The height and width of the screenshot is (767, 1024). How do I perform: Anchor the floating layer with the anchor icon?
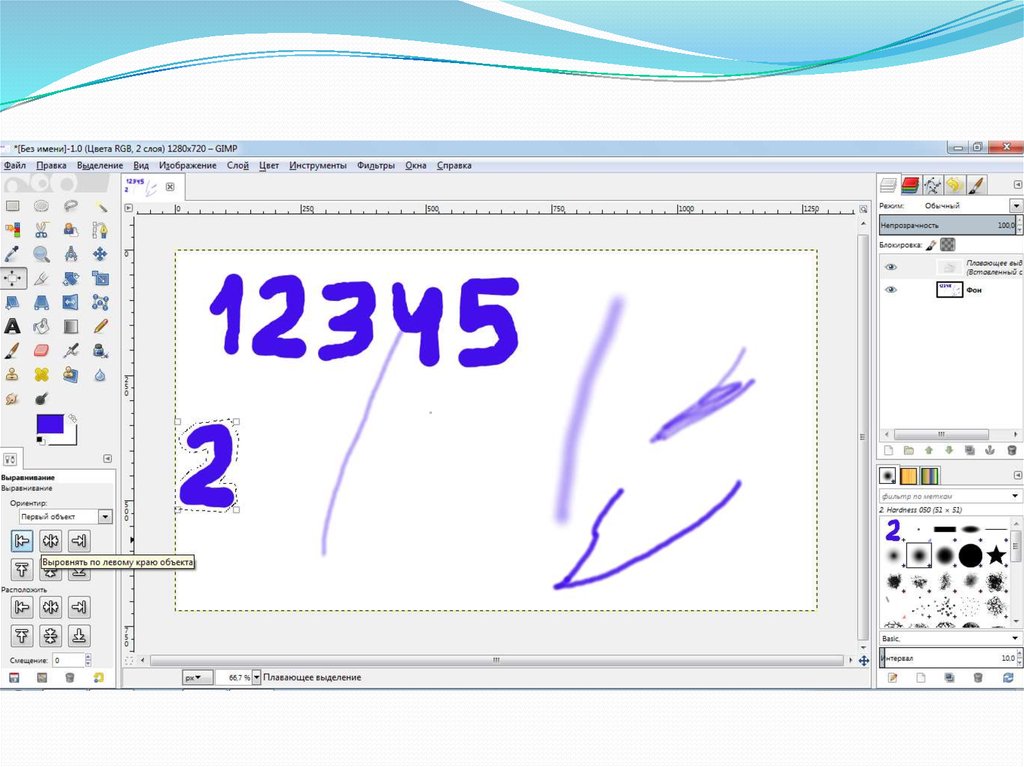990,450
